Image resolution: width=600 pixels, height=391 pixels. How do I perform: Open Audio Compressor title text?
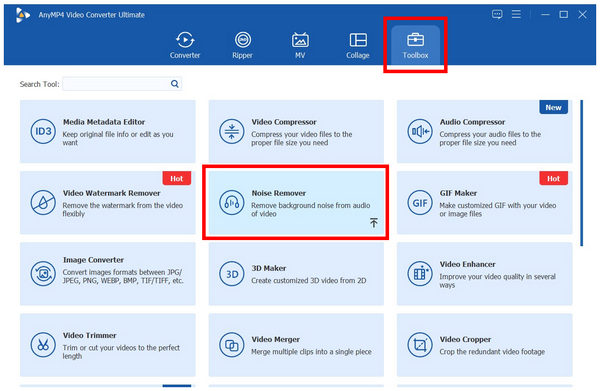click(472, 122)
